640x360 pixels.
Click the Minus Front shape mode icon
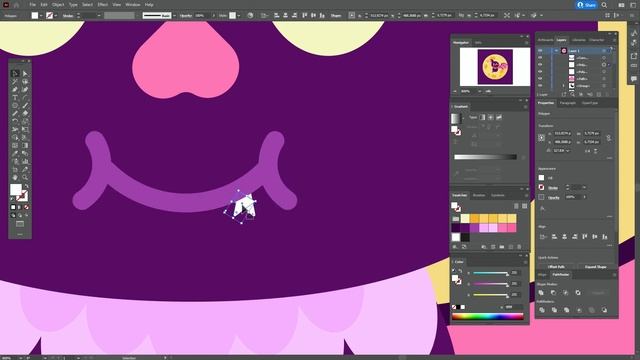pos(553,293)
